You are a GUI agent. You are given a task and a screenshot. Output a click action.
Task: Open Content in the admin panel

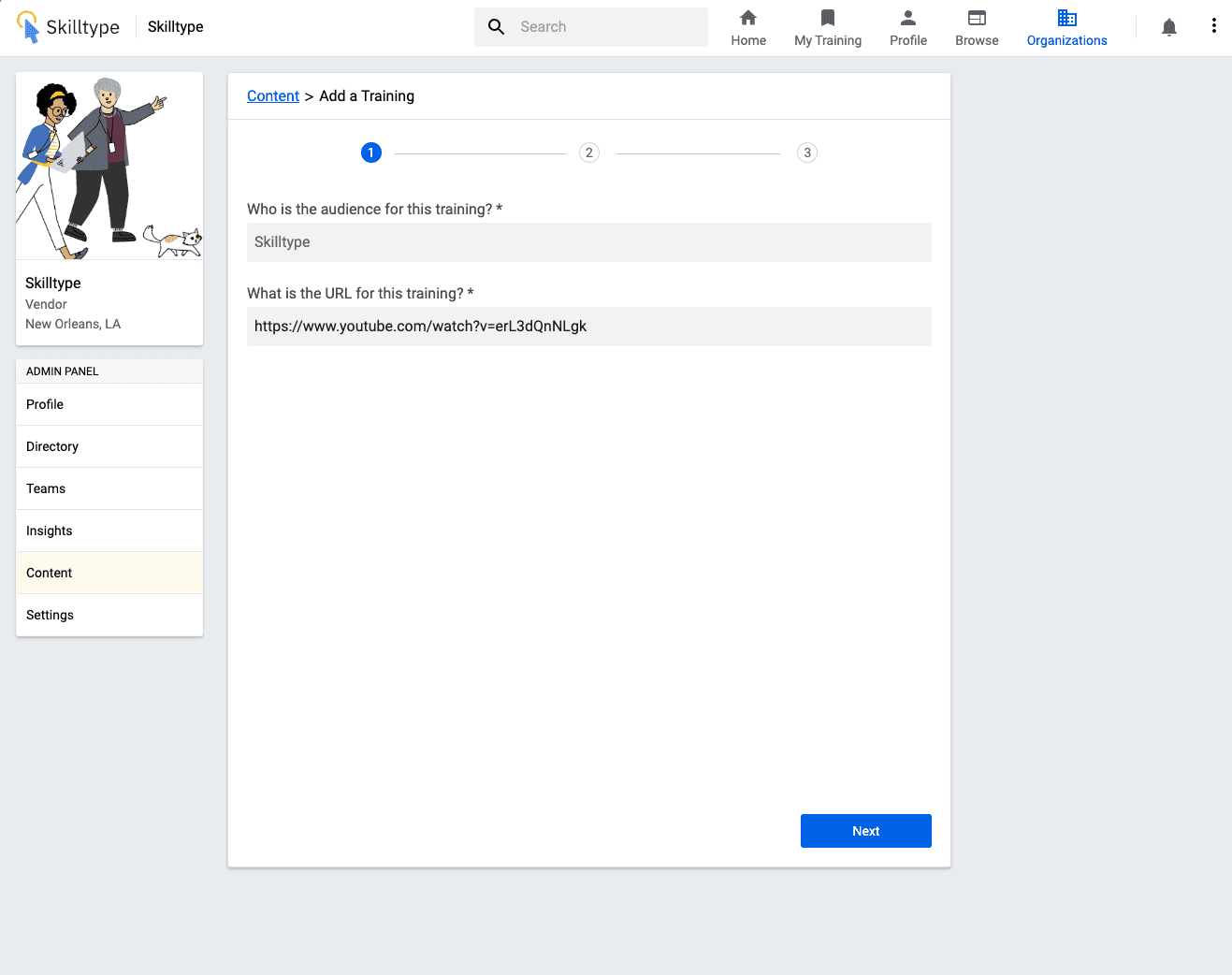click(109, 573)
